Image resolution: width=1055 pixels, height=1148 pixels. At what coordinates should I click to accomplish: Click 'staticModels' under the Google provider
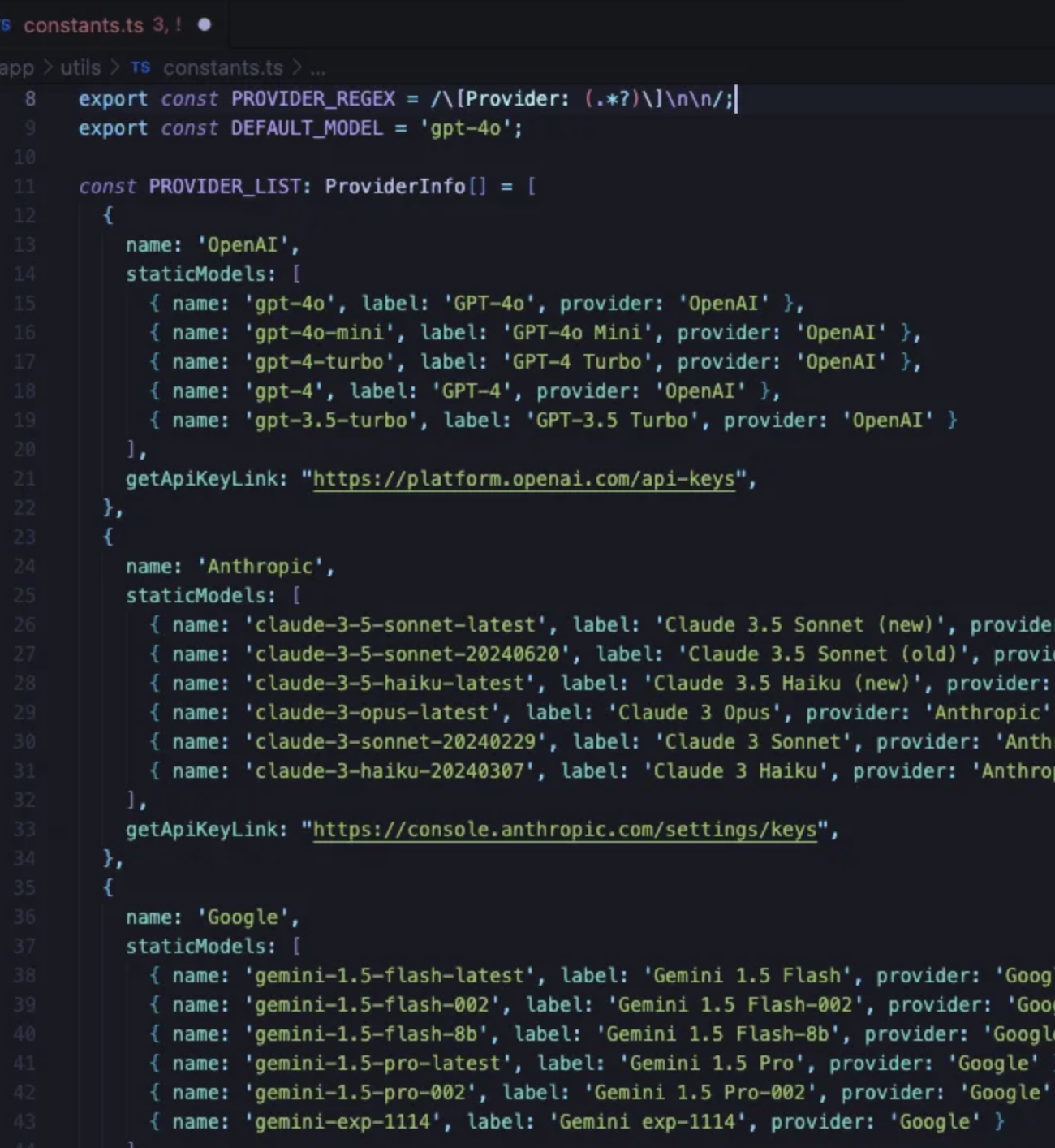196,947
